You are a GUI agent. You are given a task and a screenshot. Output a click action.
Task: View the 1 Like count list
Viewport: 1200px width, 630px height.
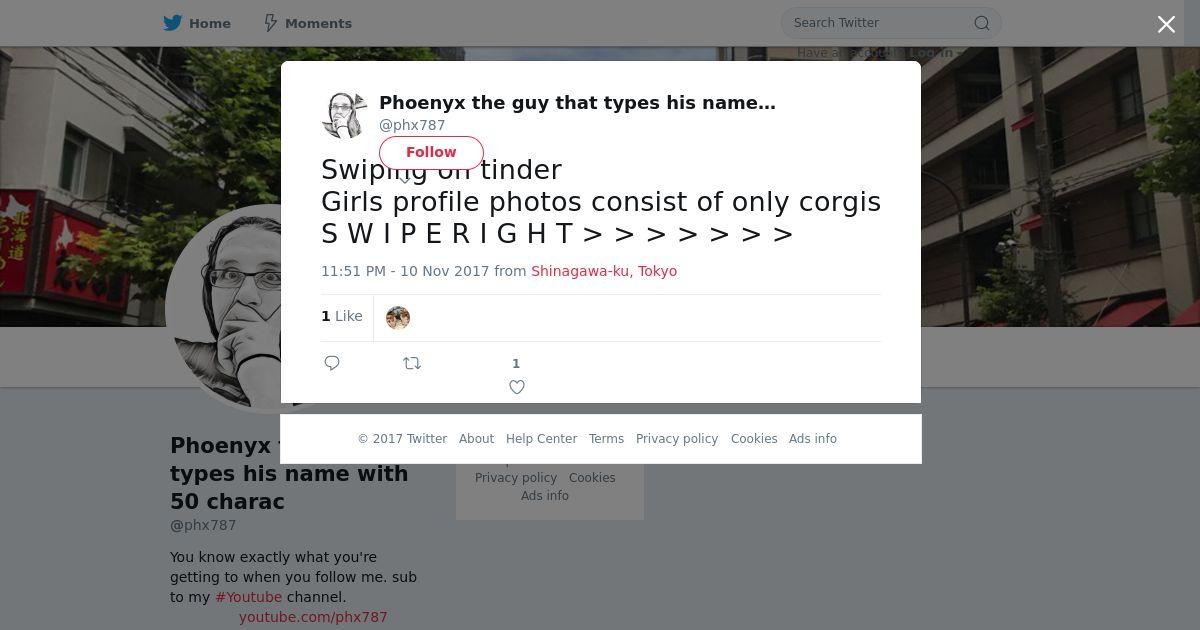[342, 316]
